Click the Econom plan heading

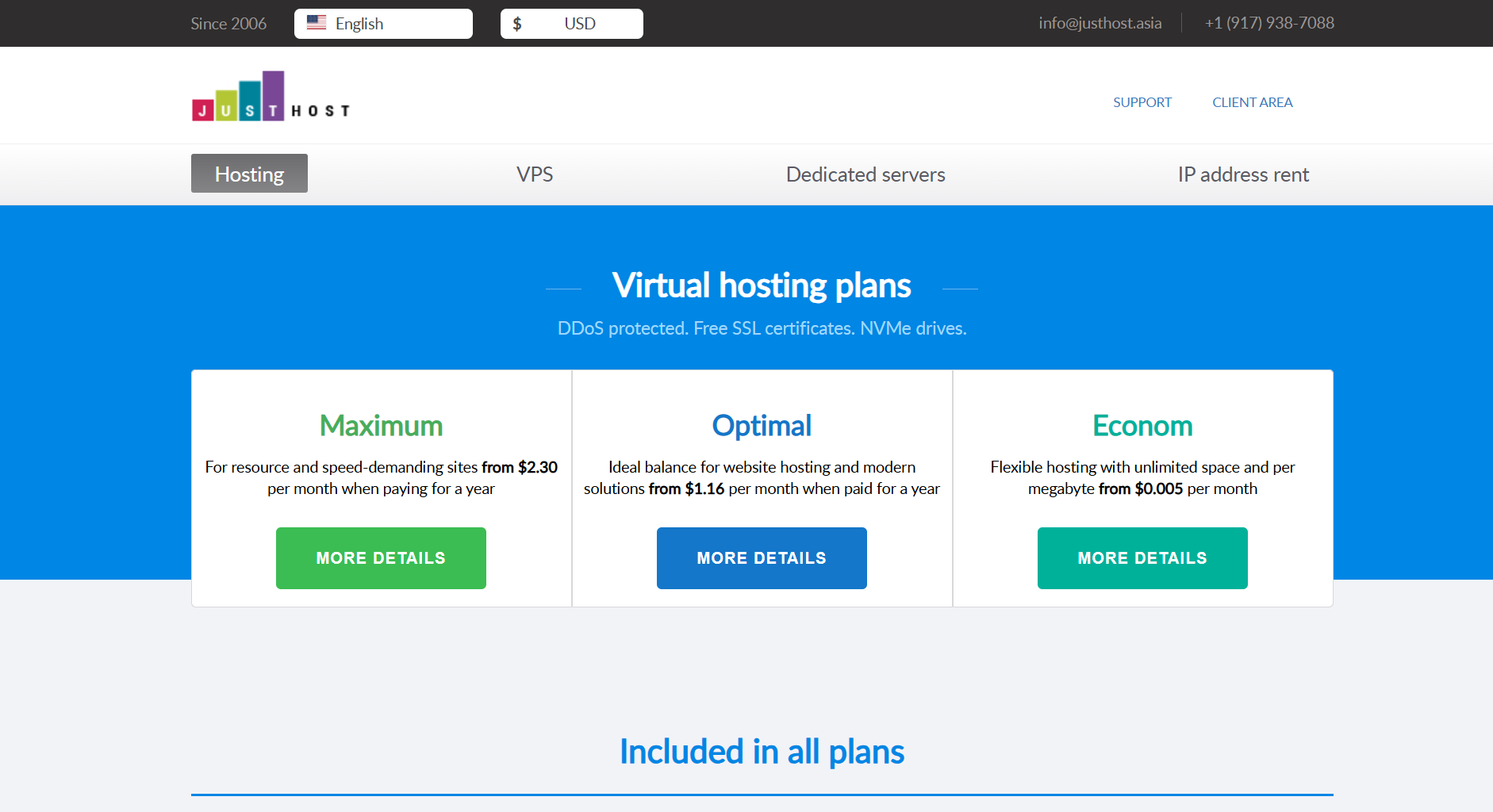click(1142, 426)
